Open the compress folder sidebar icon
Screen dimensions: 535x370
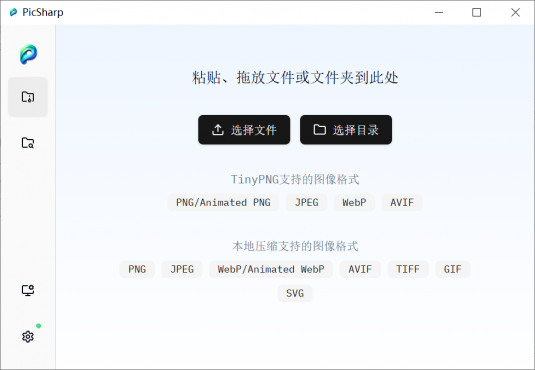[x=28, y=97]
